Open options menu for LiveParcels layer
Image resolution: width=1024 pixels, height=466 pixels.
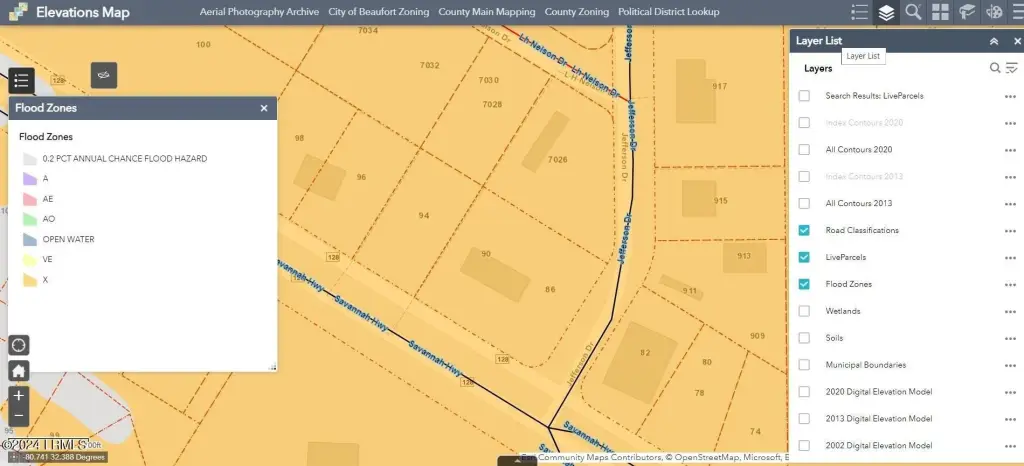point(1010,258)
